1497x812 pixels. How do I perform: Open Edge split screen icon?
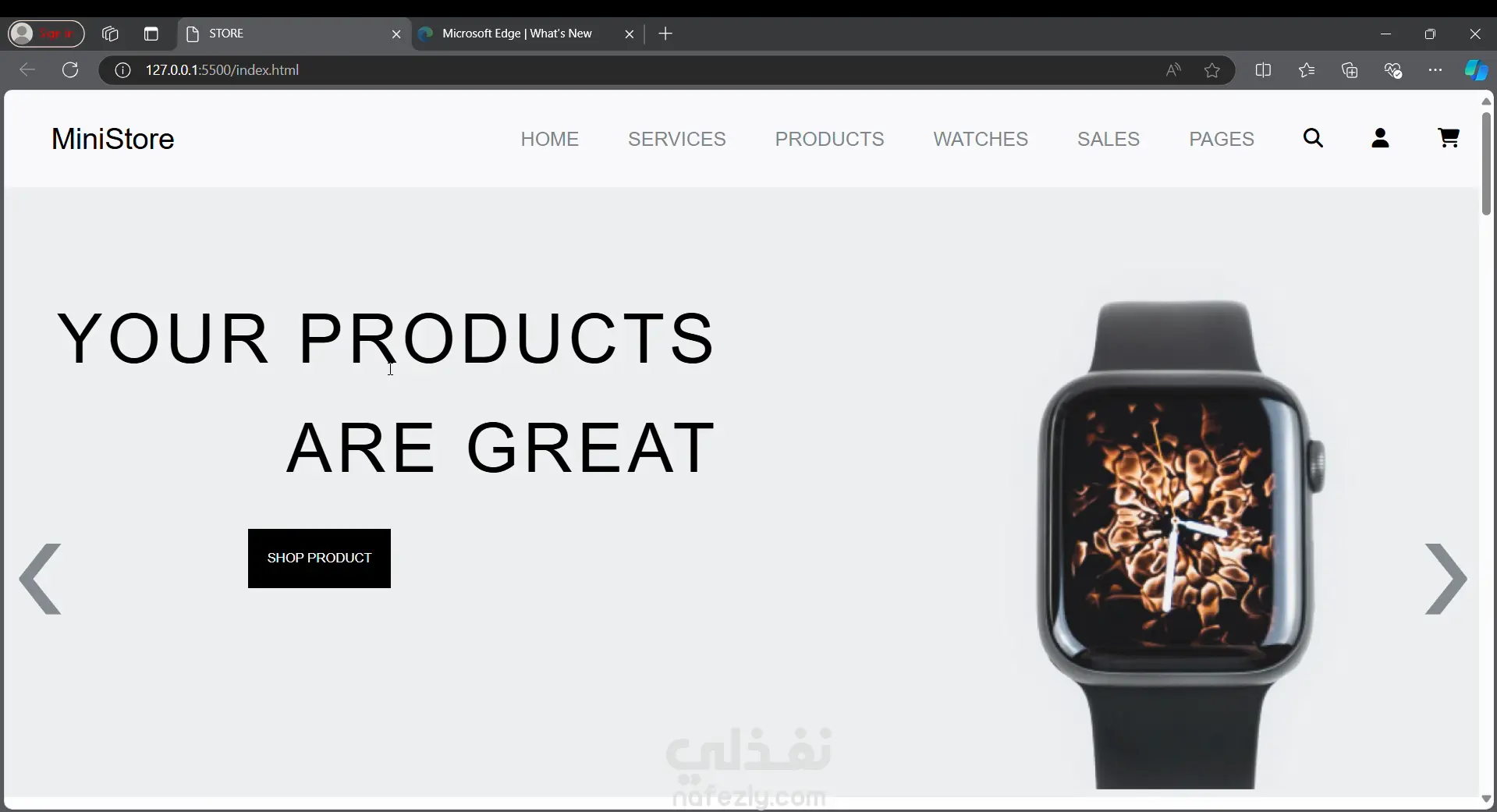pyautogui.click(x=1263, y=70)
